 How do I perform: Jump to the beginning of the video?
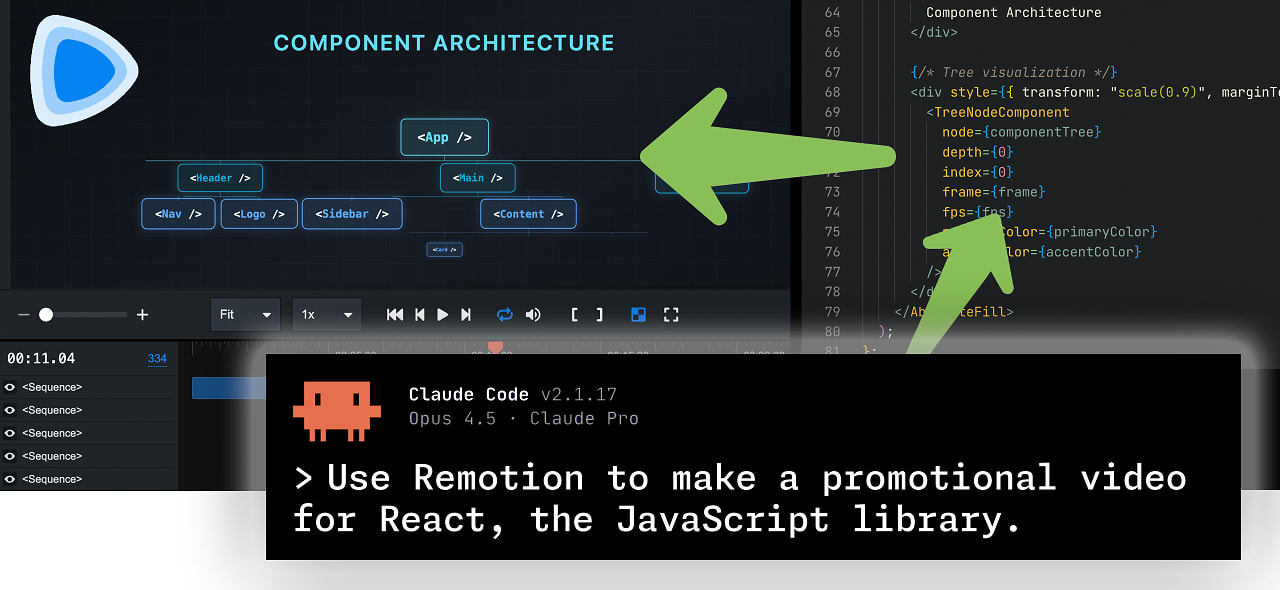click(395, 314)
